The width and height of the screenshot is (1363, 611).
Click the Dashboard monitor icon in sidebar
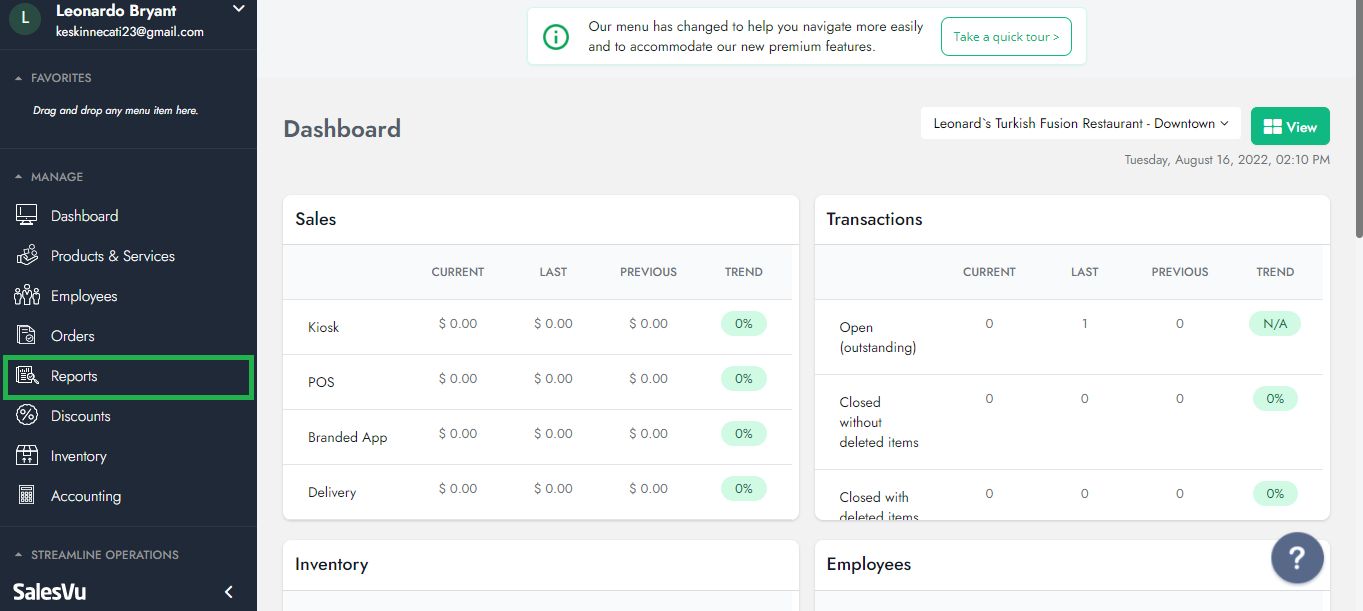click(27, 216)
